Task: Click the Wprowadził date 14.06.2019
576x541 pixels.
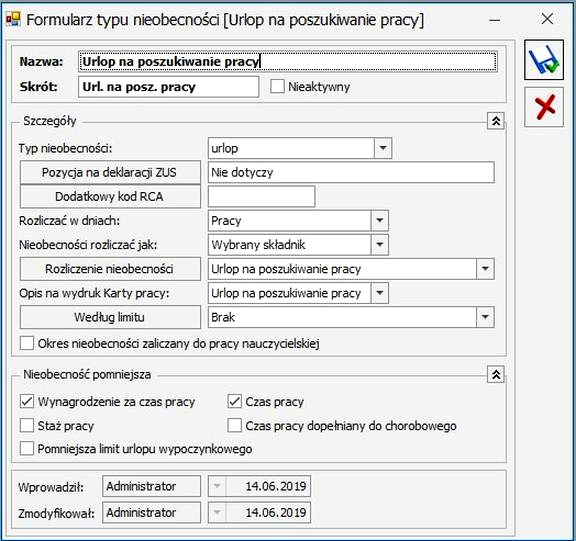Action: [276, 486]
